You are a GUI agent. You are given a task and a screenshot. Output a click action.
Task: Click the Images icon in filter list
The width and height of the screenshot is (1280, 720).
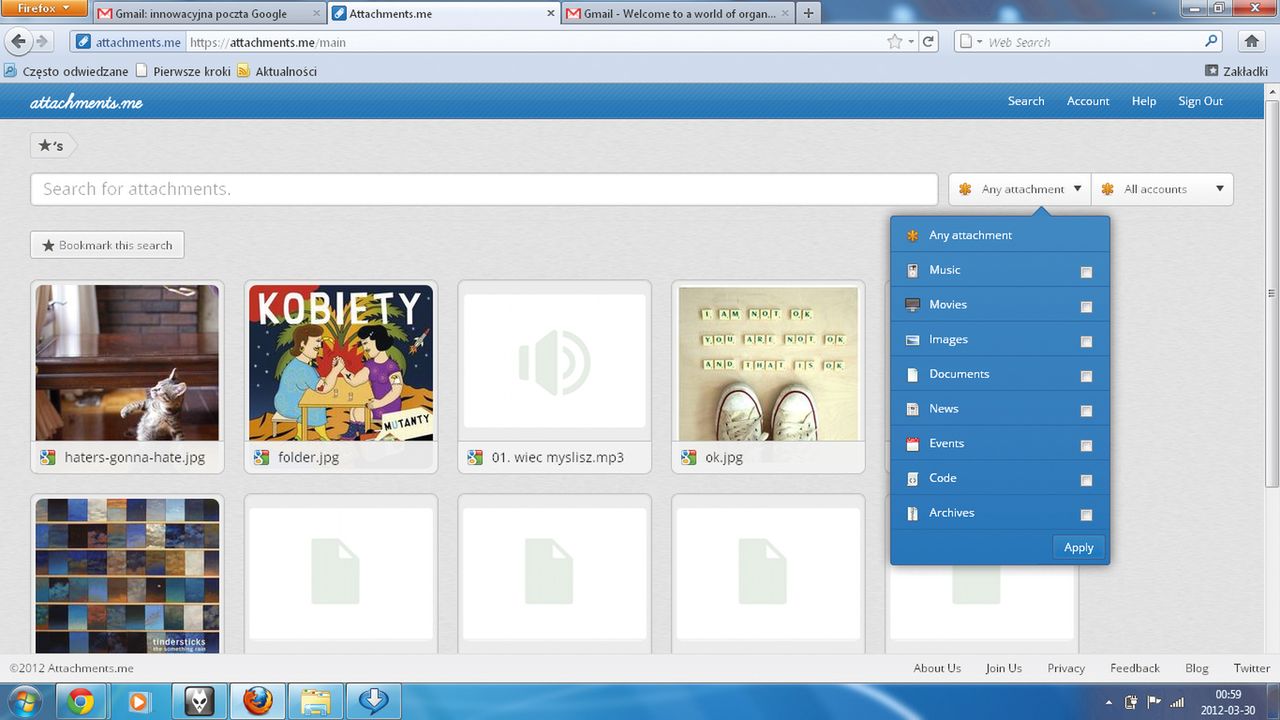coord(912,339)
